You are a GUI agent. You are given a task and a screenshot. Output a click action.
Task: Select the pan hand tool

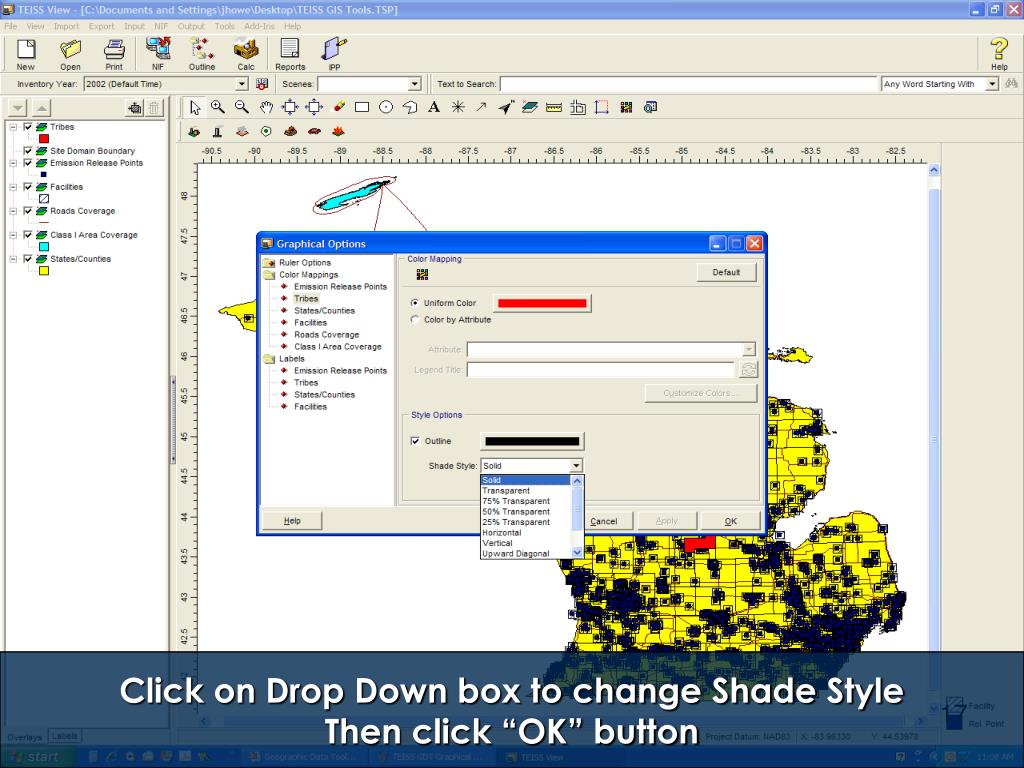(x=266, y=107)
